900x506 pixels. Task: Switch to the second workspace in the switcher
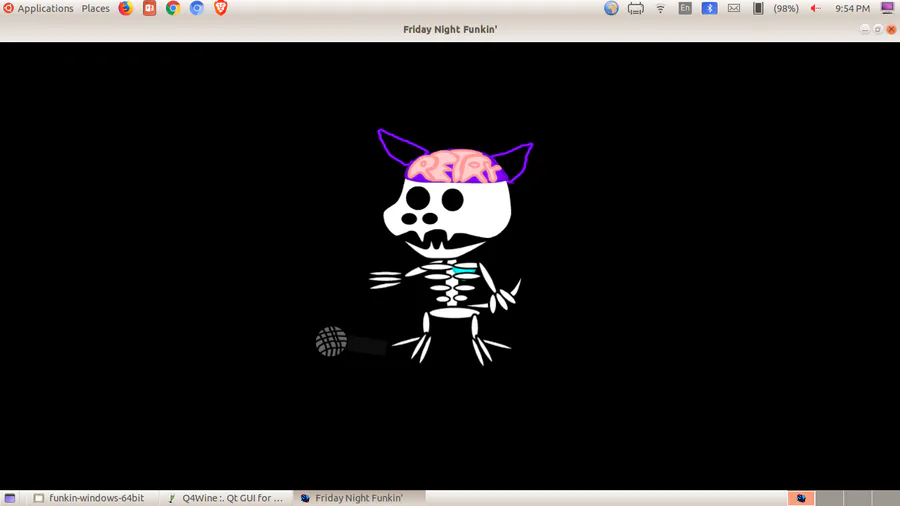coord(829,498)
